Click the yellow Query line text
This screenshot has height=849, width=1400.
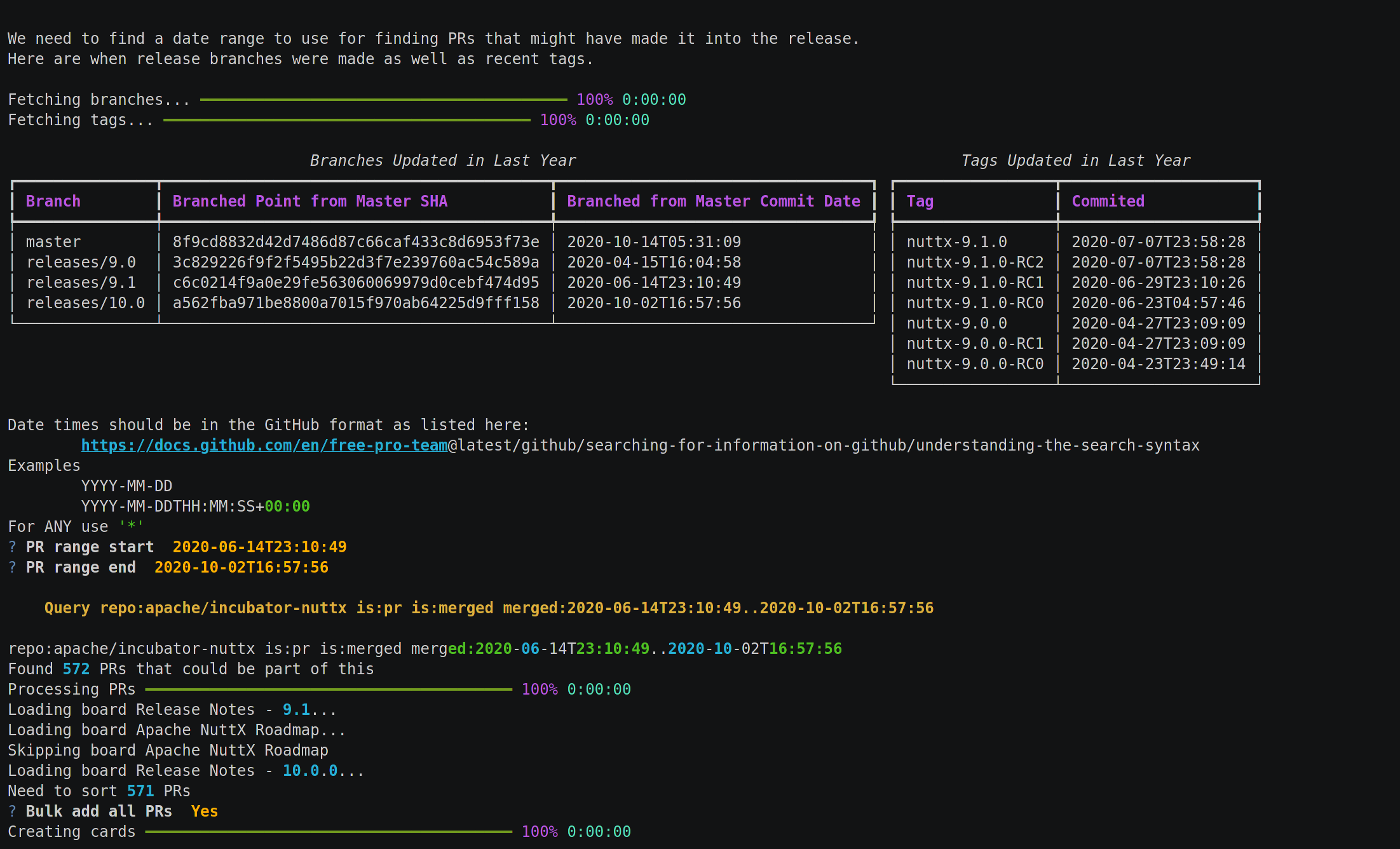coord(489,608)
